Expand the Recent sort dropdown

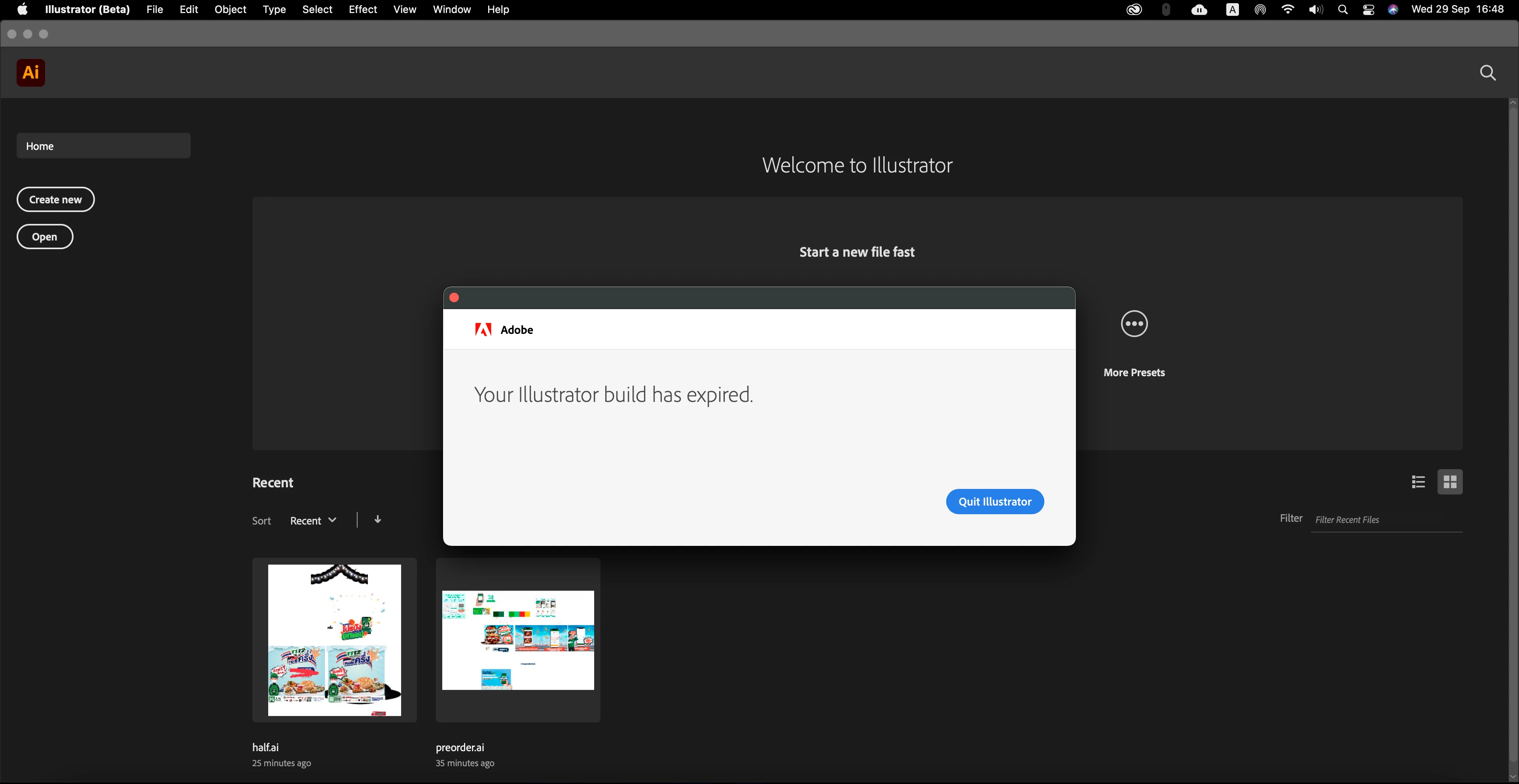tap(313, 521)
